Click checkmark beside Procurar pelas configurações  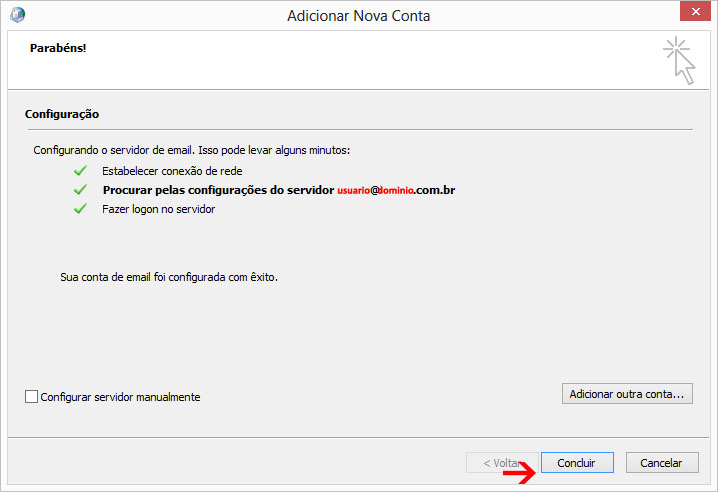pos(80,190)
